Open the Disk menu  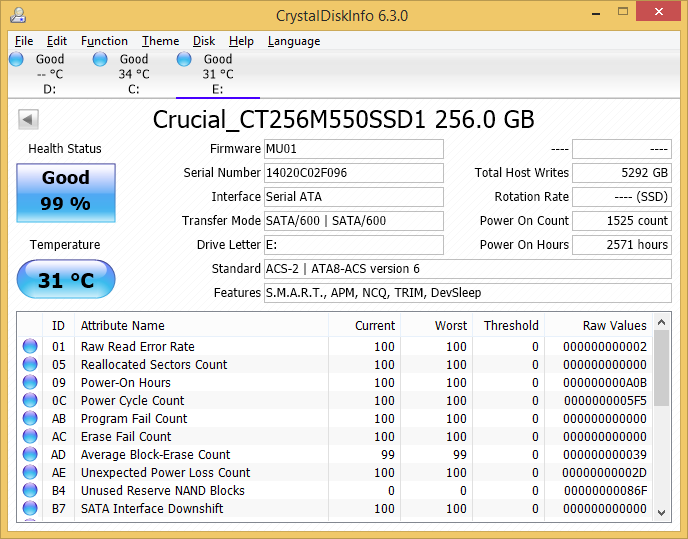(x=204, y=41)
